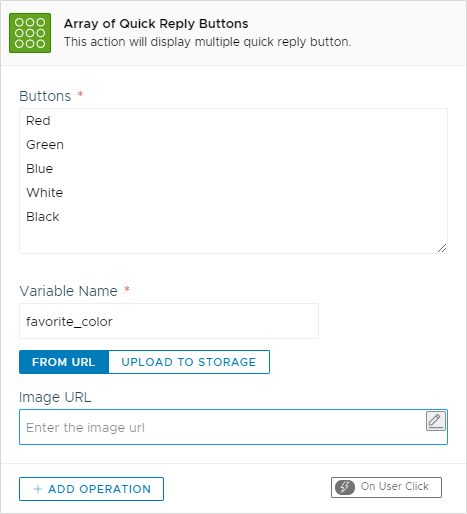Click the Variable Name label
This screenshot has height=514, width=467.
68,291
